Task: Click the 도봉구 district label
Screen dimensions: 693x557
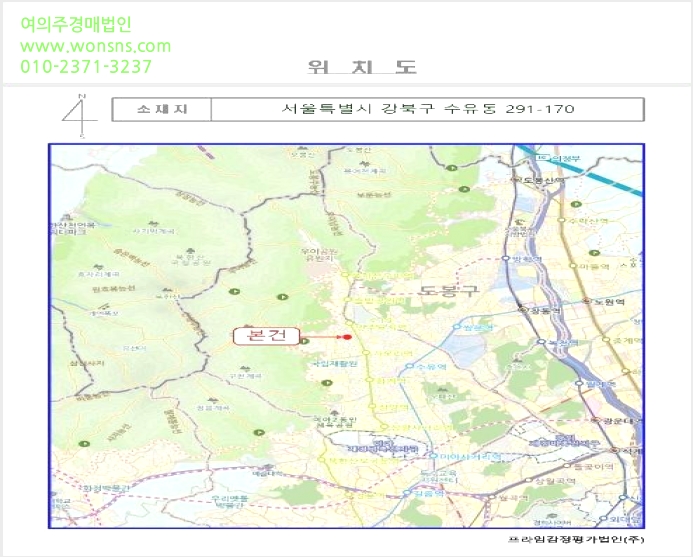Action: pos(449,290)
